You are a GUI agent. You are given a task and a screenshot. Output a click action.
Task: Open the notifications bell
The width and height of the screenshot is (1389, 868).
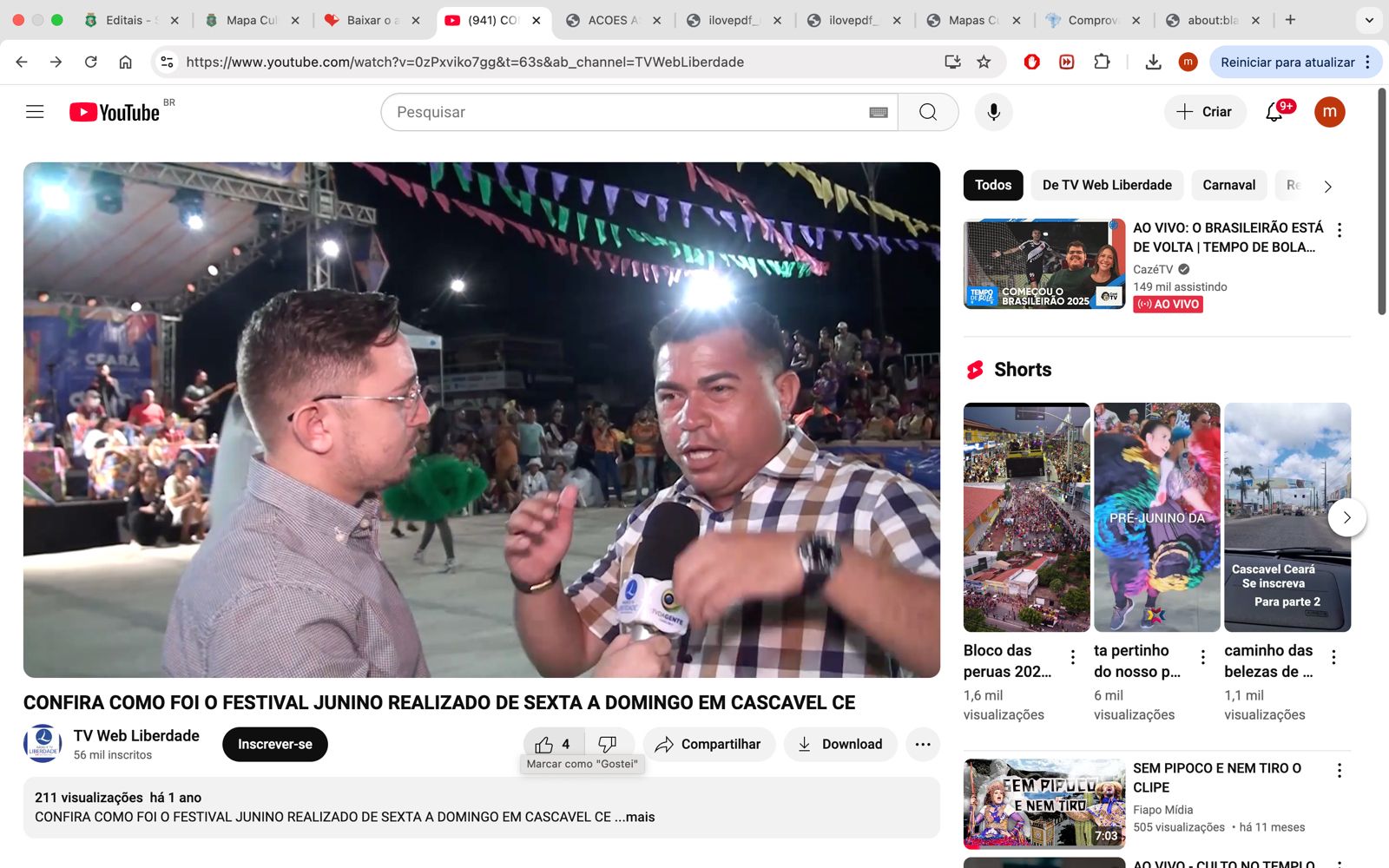[x=1274, y=112]
